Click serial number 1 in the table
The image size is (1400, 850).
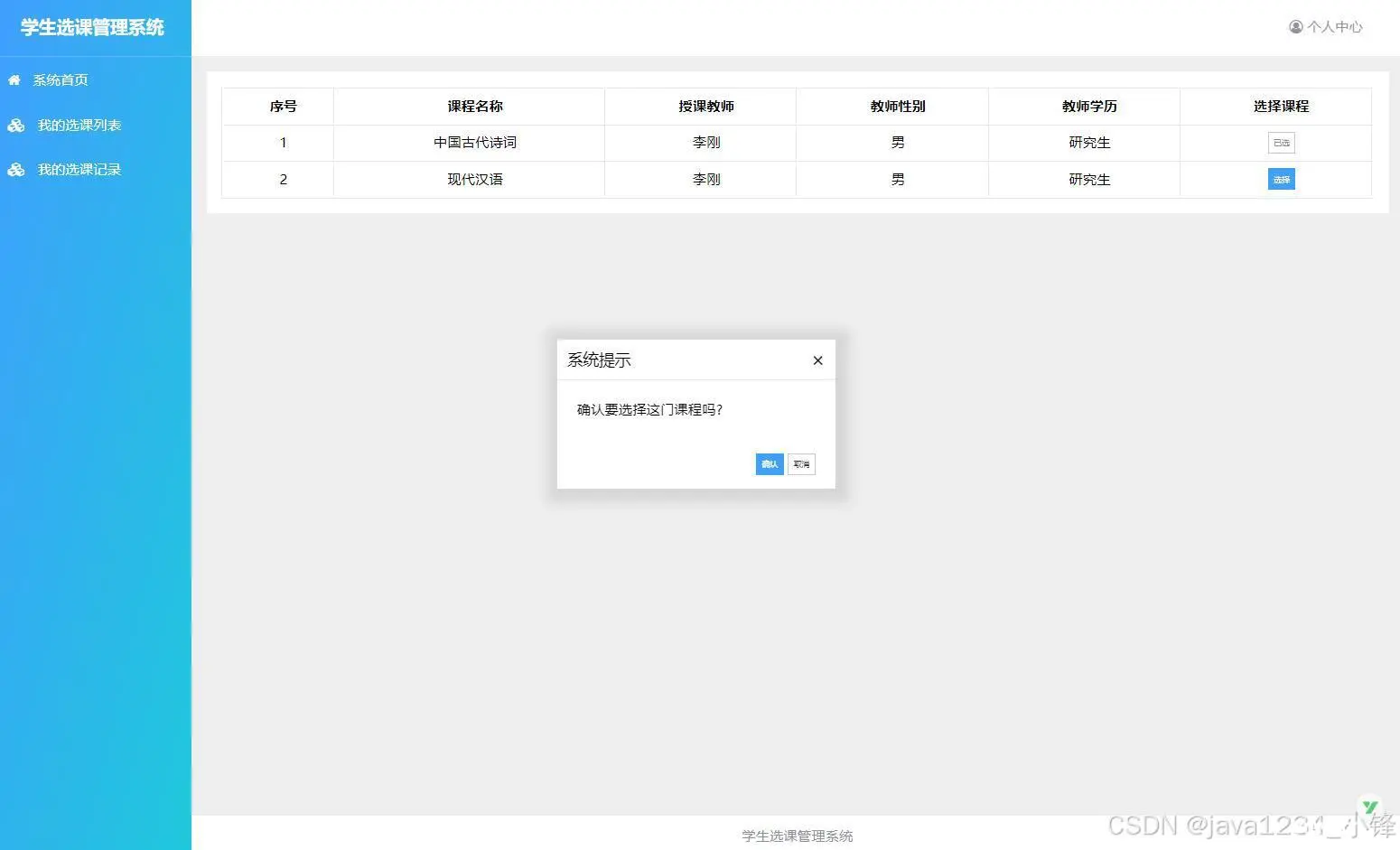point(283,143)
